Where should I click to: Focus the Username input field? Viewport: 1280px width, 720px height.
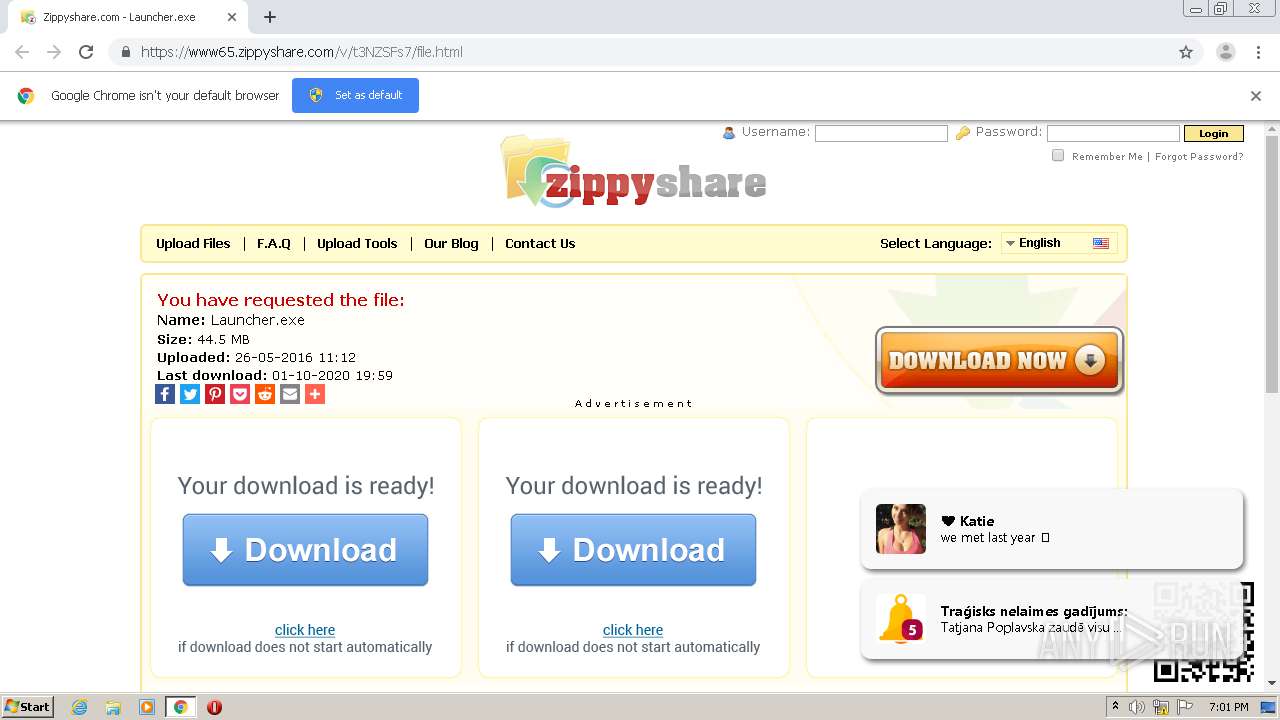click(x=881, y=133)
